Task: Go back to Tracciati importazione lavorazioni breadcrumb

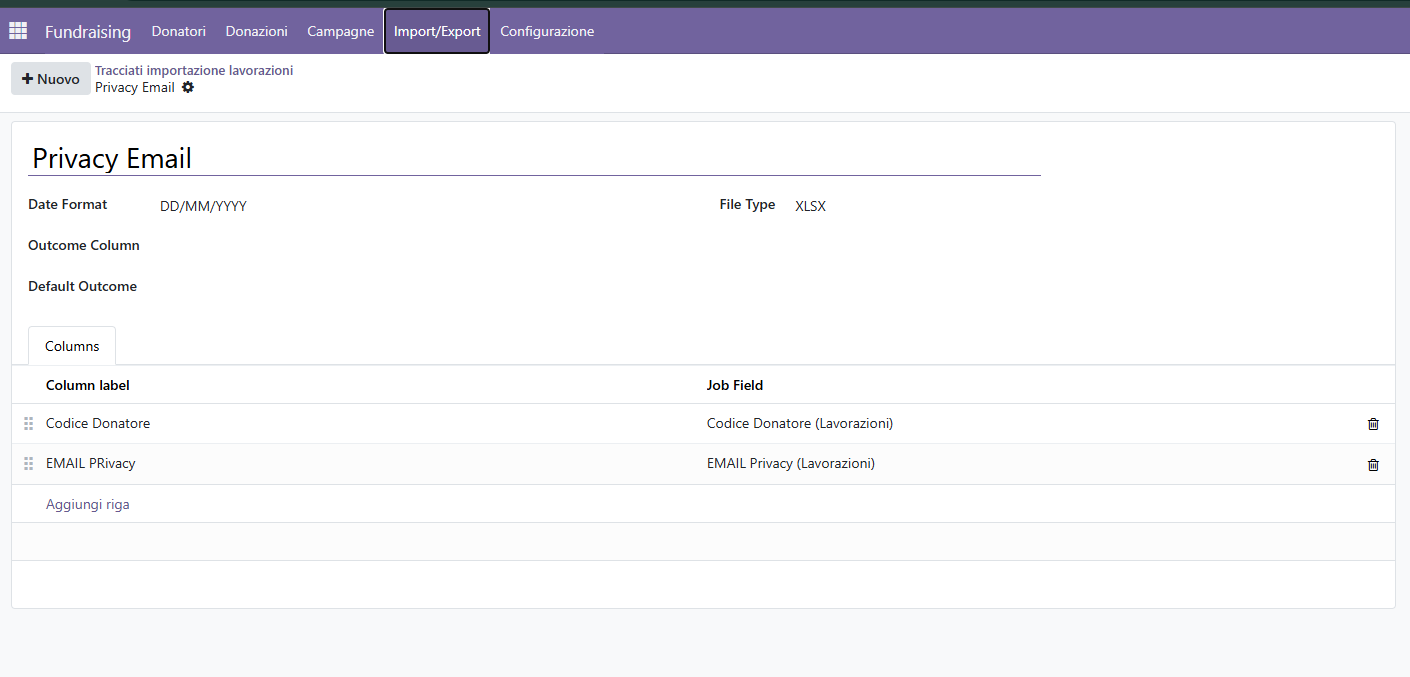Action: [194, 70]
